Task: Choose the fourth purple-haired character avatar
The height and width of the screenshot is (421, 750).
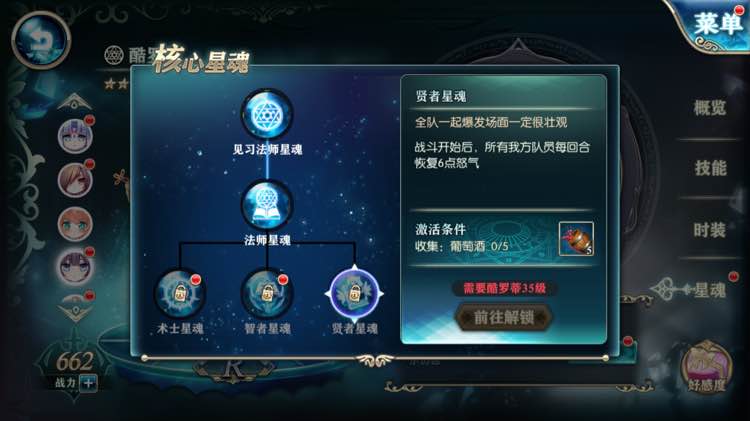Action: (x=75, y=267)
